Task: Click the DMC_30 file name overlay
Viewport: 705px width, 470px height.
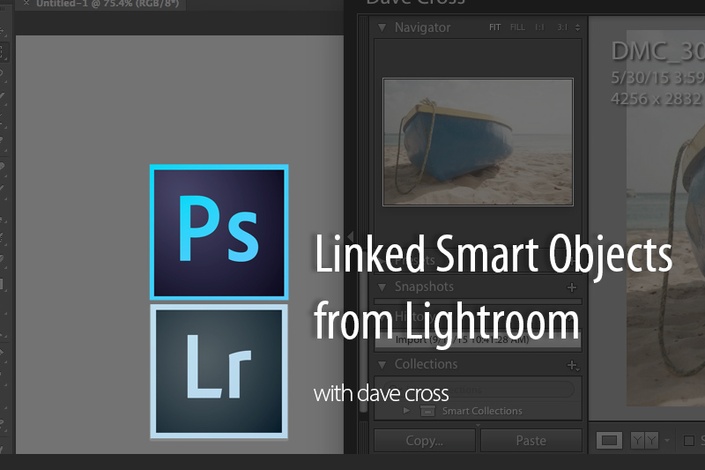Action: click(658, 51)
